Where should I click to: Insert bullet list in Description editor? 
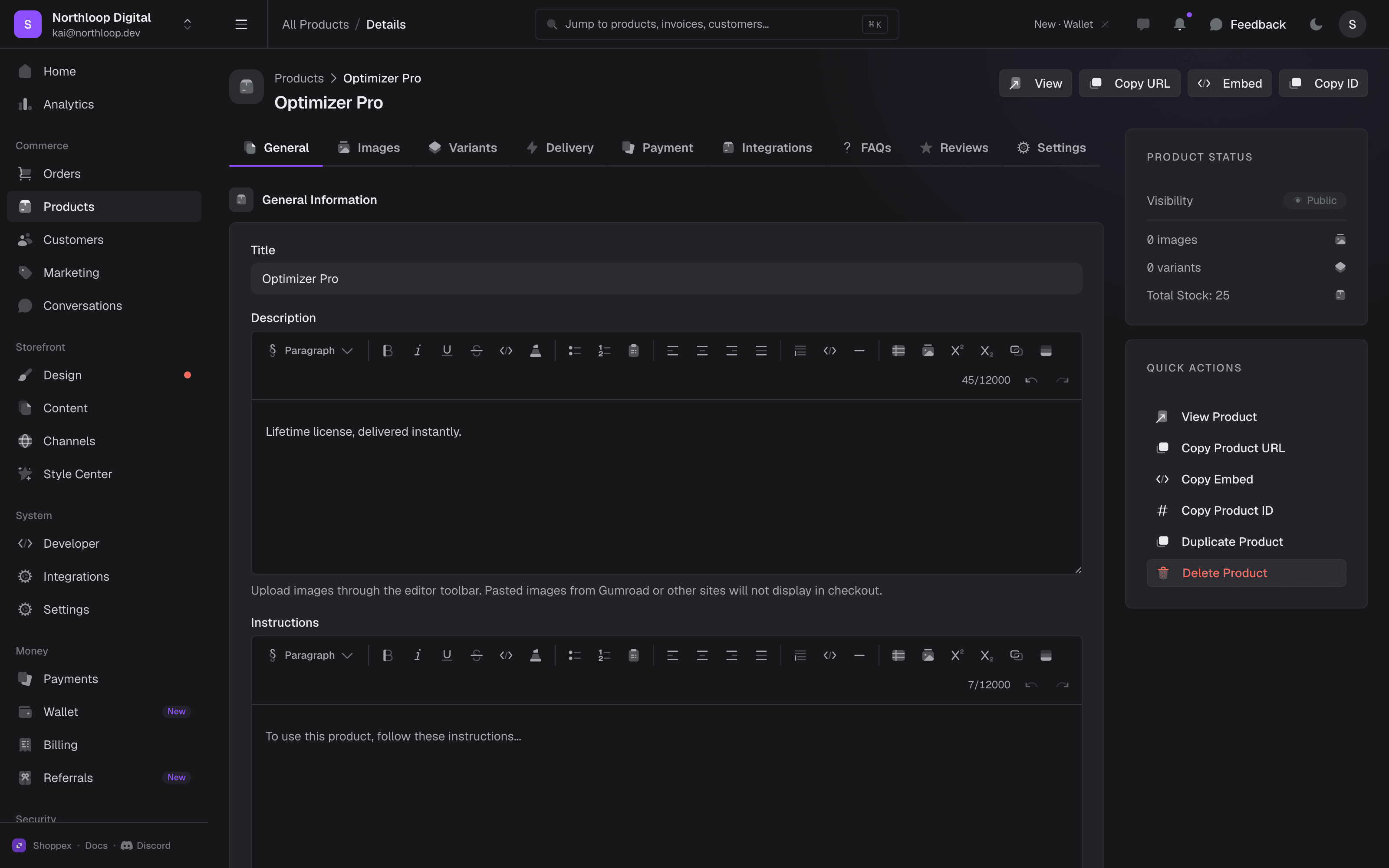coord(575,351)
